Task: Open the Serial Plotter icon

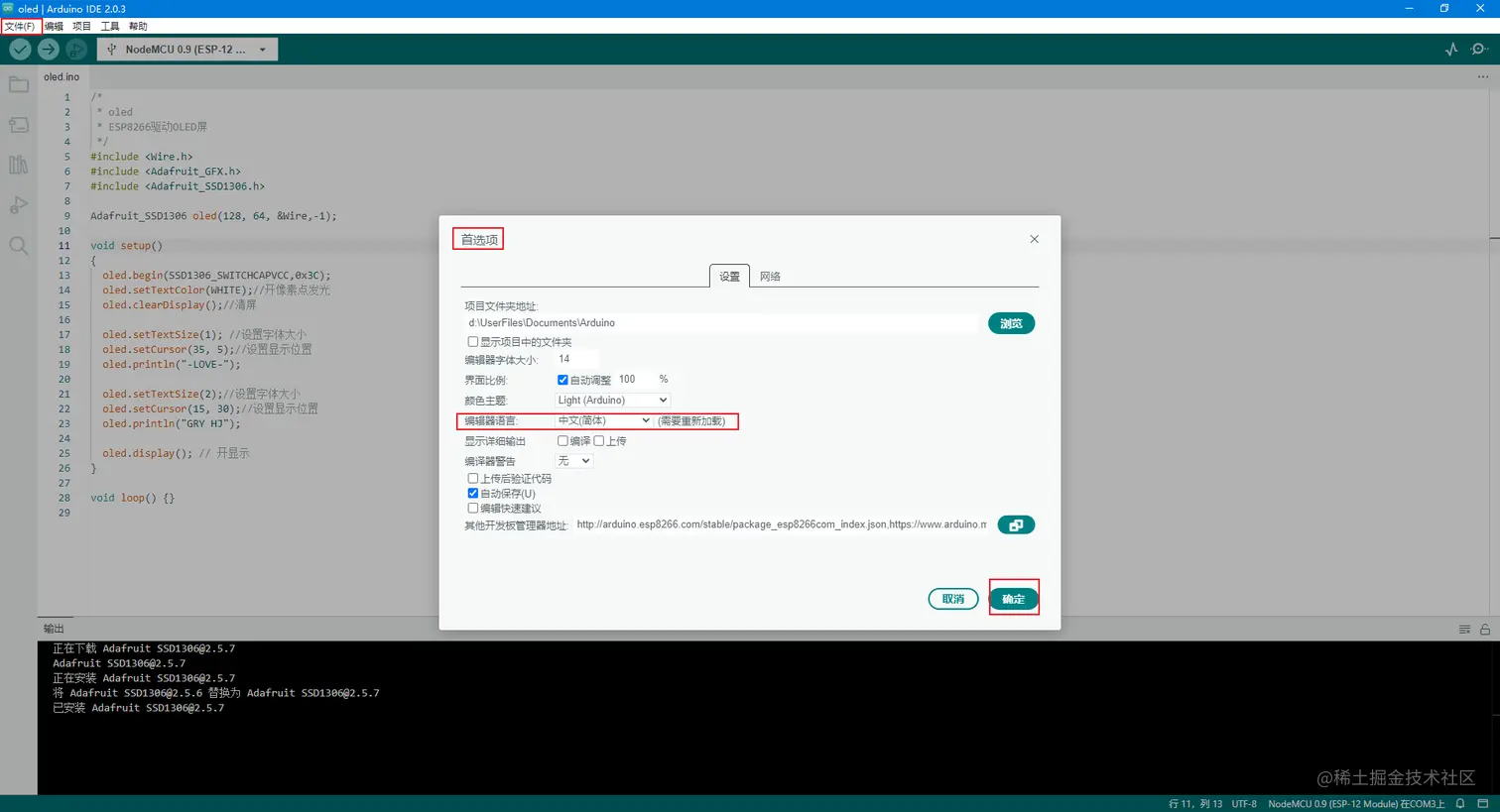Action: tap(1451, 49)
